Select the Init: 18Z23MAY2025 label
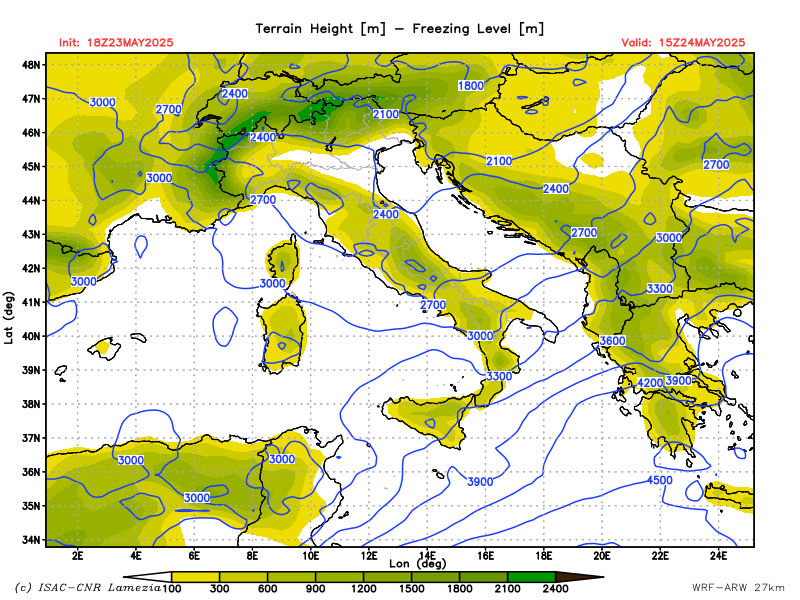The image size is (800, 600). pos(116,42)
